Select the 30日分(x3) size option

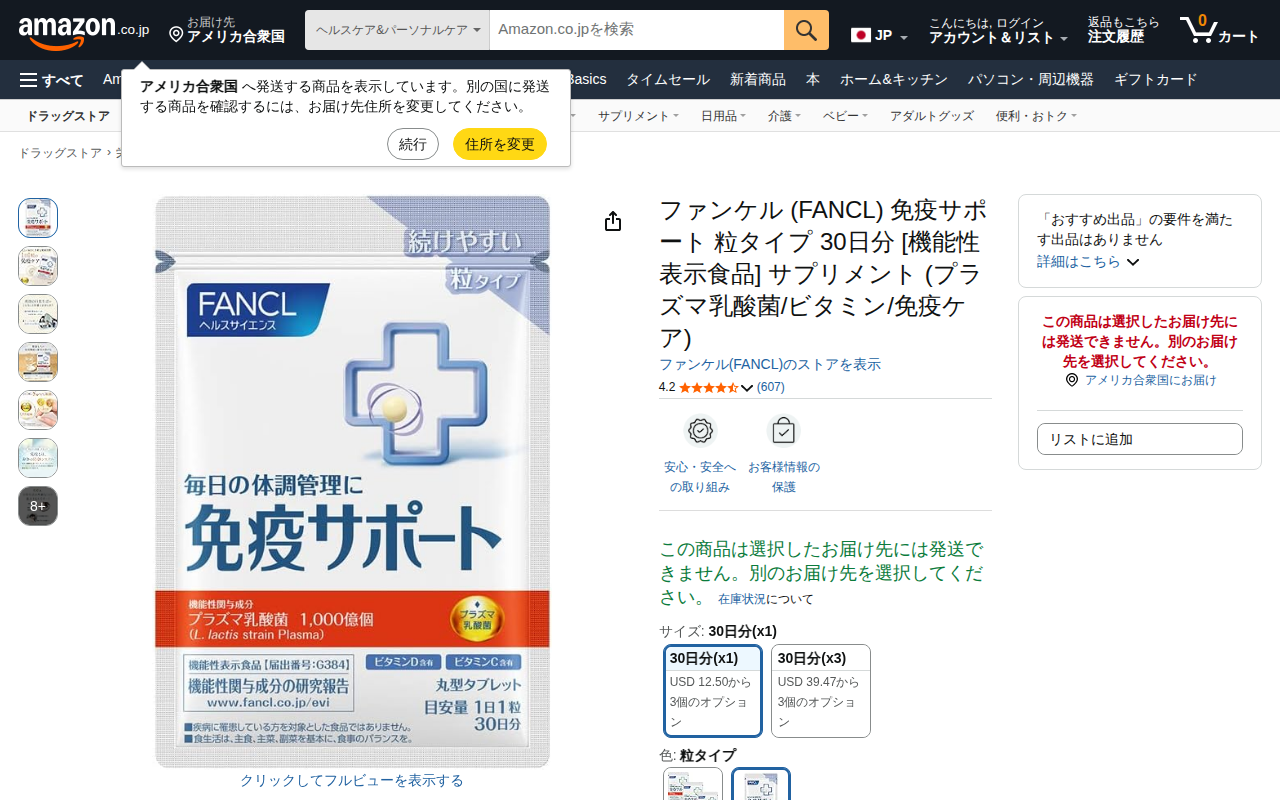tap(821, 691)
